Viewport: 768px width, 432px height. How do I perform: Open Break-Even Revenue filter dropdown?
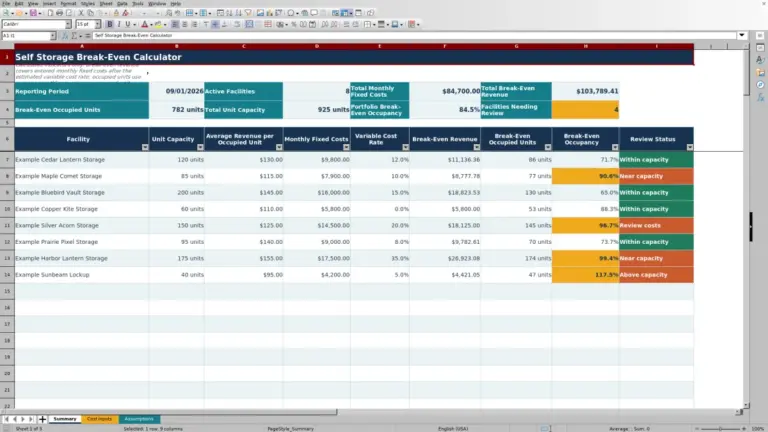[477, 147]
